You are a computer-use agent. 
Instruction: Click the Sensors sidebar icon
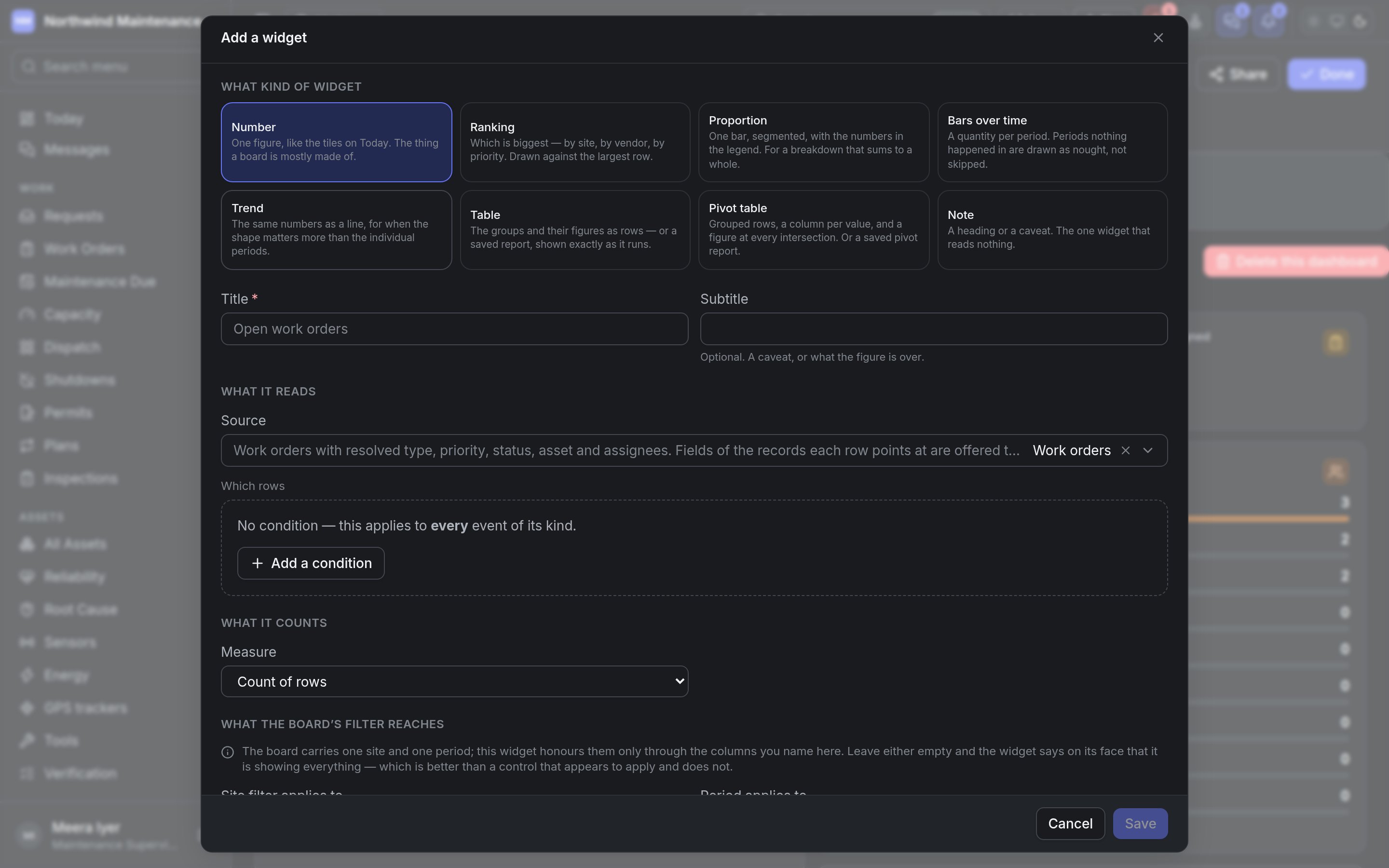27,642
